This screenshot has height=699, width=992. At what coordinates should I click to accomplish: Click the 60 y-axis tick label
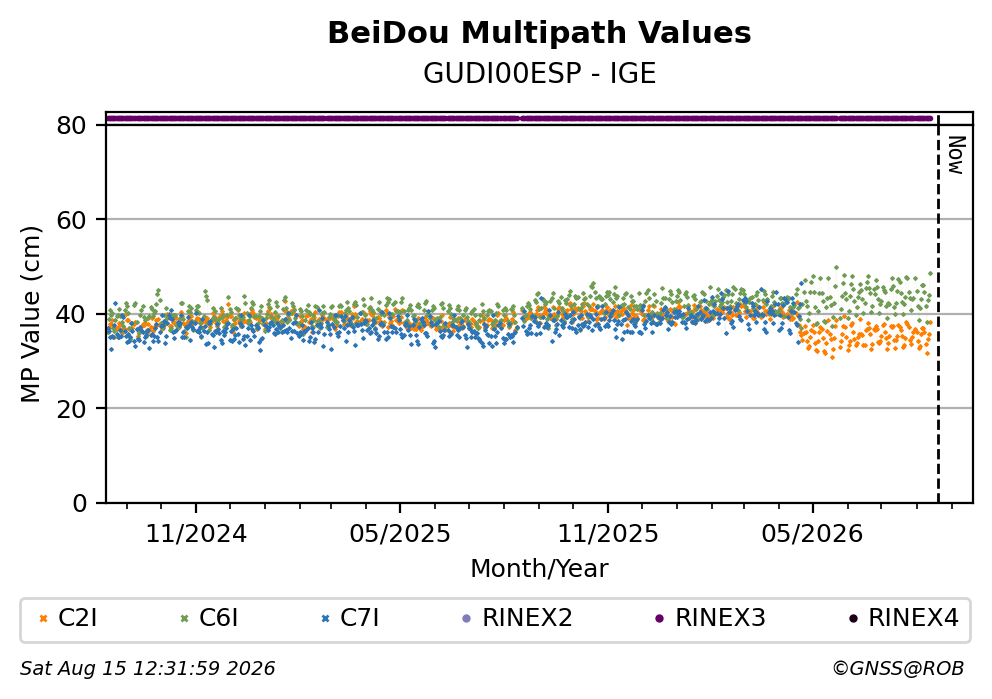coord(71,220)
